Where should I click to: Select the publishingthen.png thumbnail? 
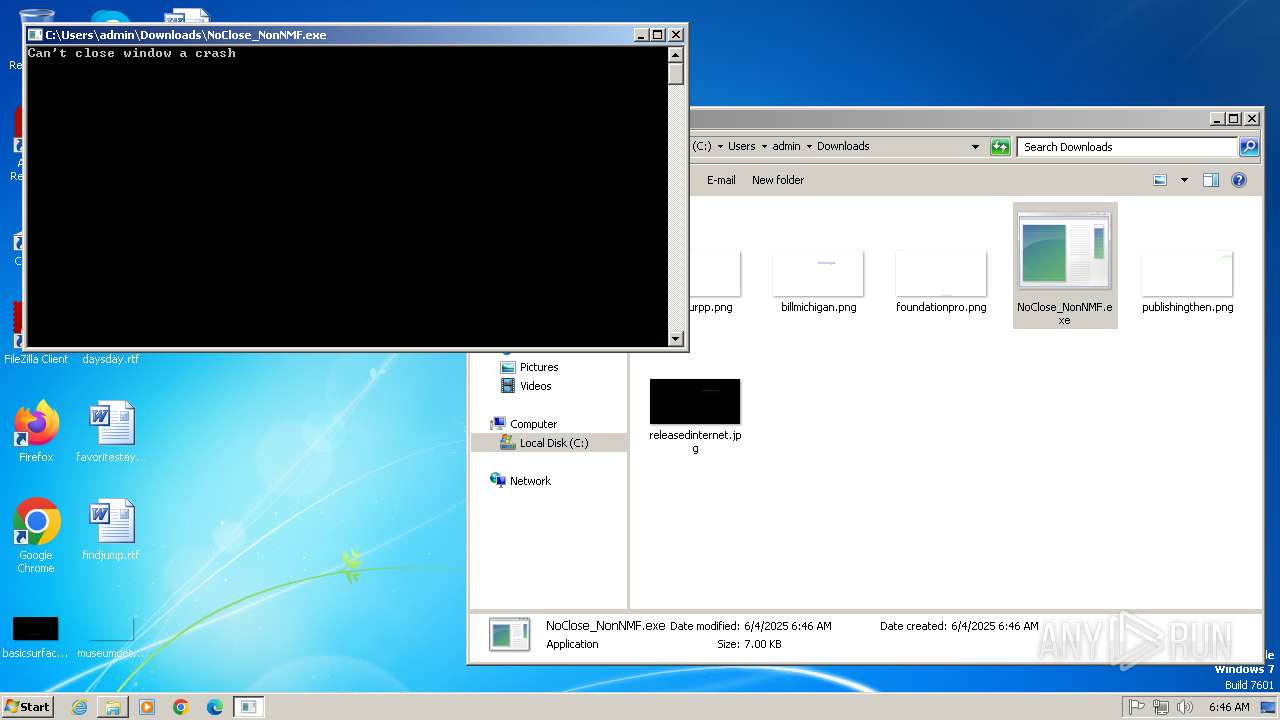1187,274
